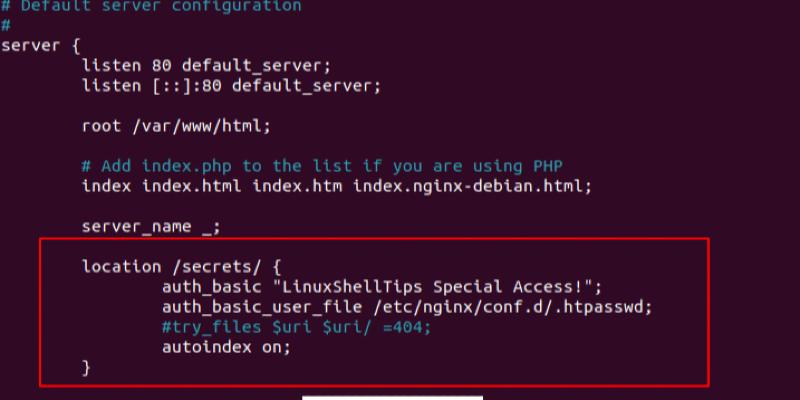Click the "server_name _;" directive
Image resolution: width=800 pixels, height=400 pixels.
point(151,226)
